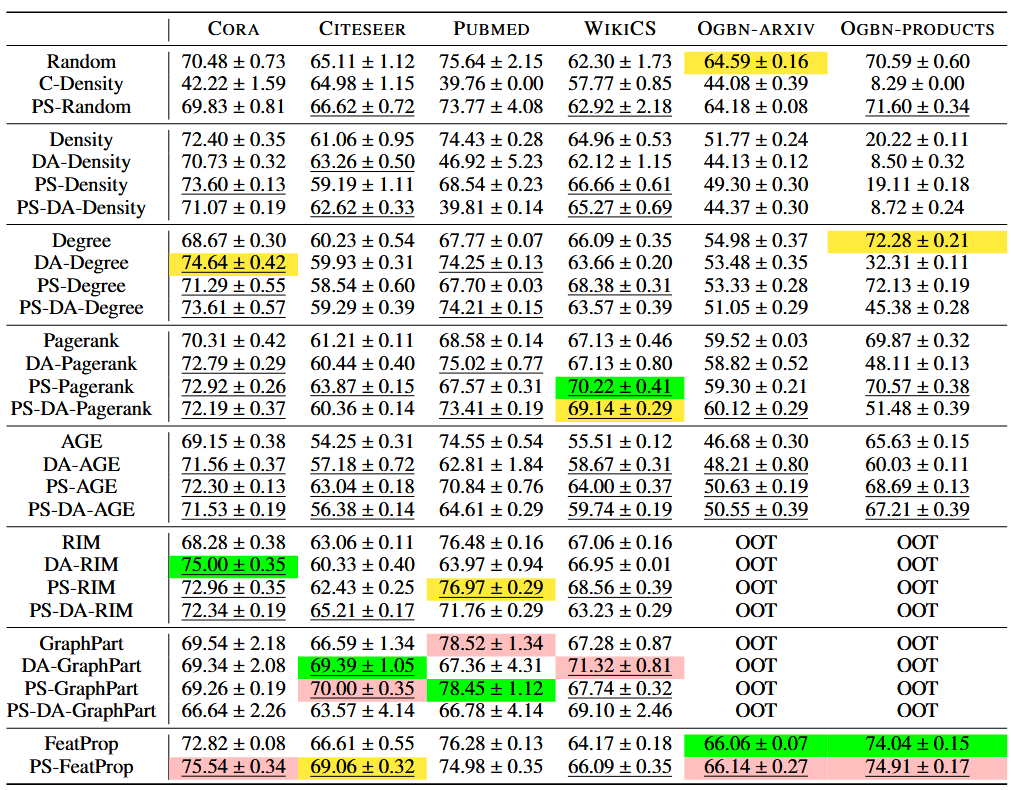
Task: Click the PS-FeatProp row label
Action: click(x=81, y=767)
